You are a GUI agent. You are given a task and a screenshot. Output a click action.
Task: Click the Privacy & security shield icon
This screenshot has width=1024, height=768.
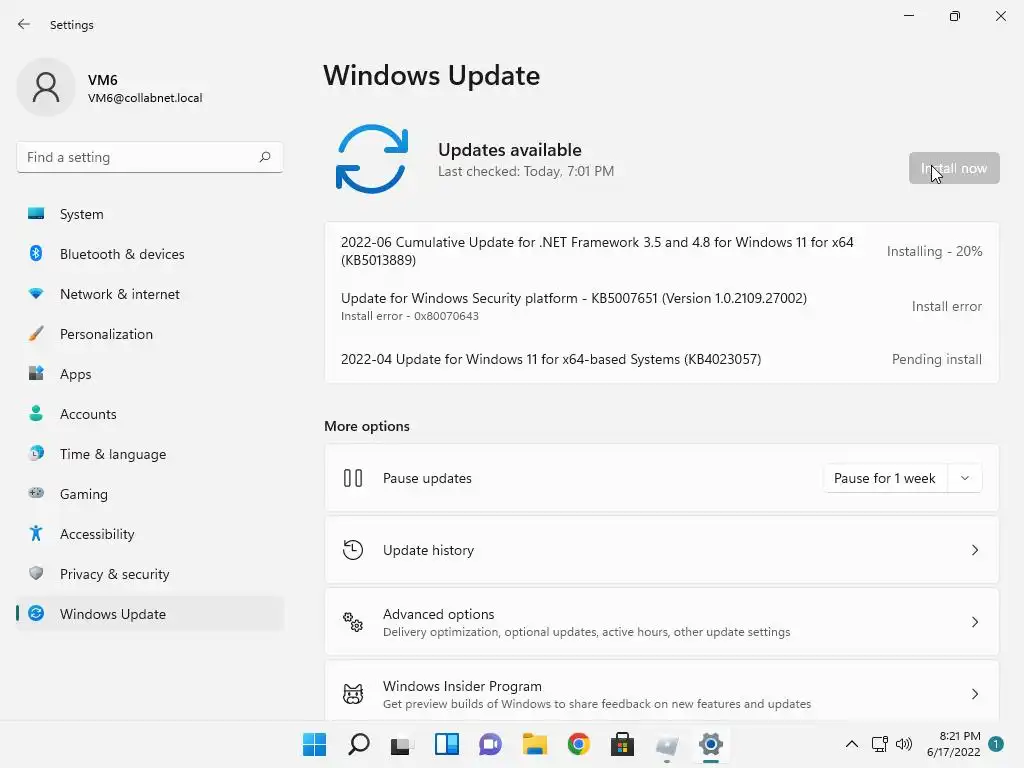(36, 573)
